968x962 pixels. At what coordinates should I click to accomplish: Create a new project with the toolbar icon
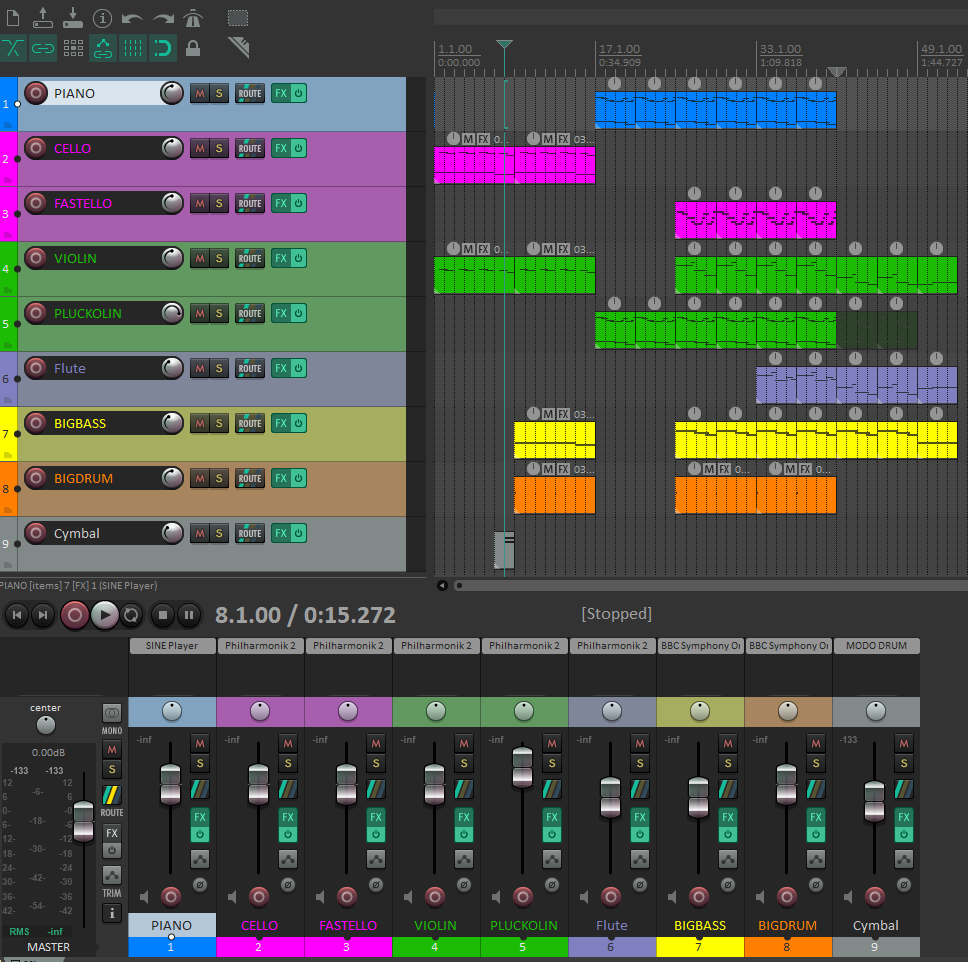(x=13, y=18)
